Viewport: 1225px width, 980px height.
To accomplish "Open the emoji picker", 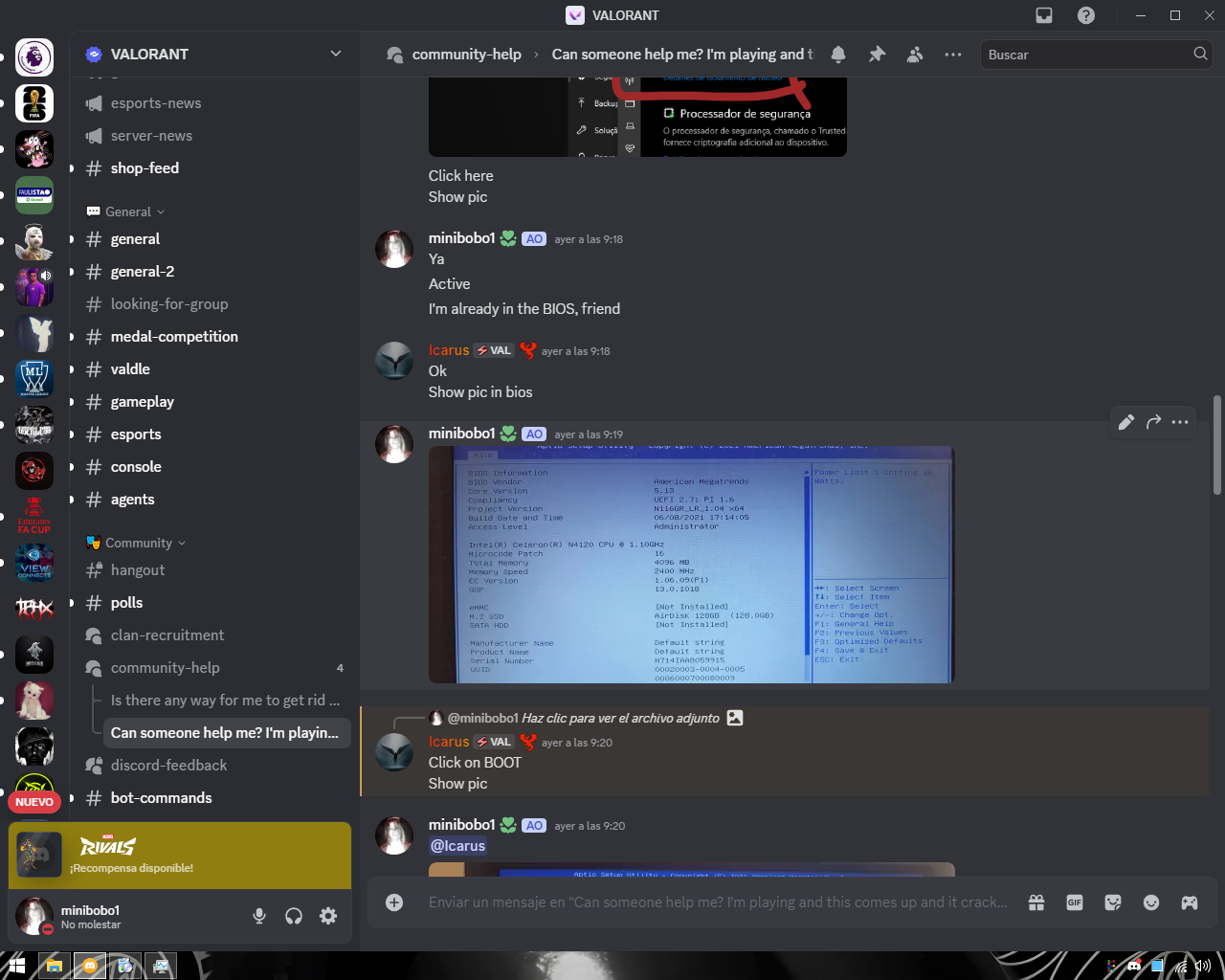I will tap(1150, 902).
